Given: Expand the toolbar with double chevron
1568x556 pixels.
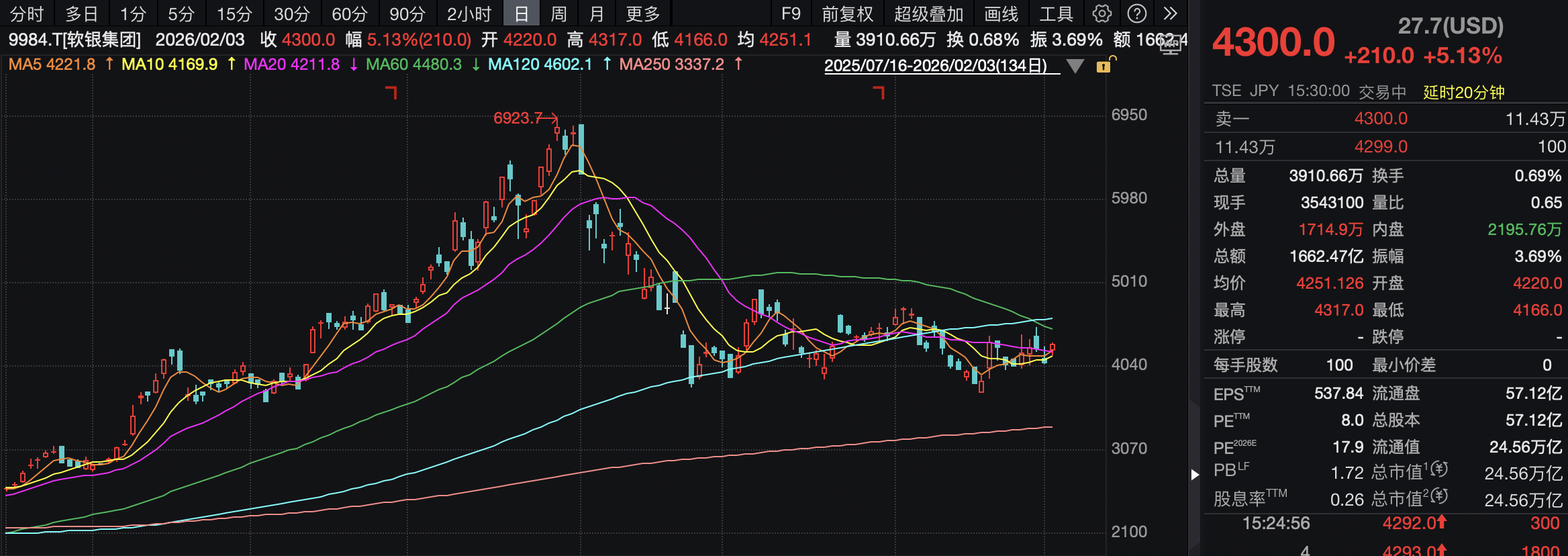Looking at the screenshot, I should 1170,13.
